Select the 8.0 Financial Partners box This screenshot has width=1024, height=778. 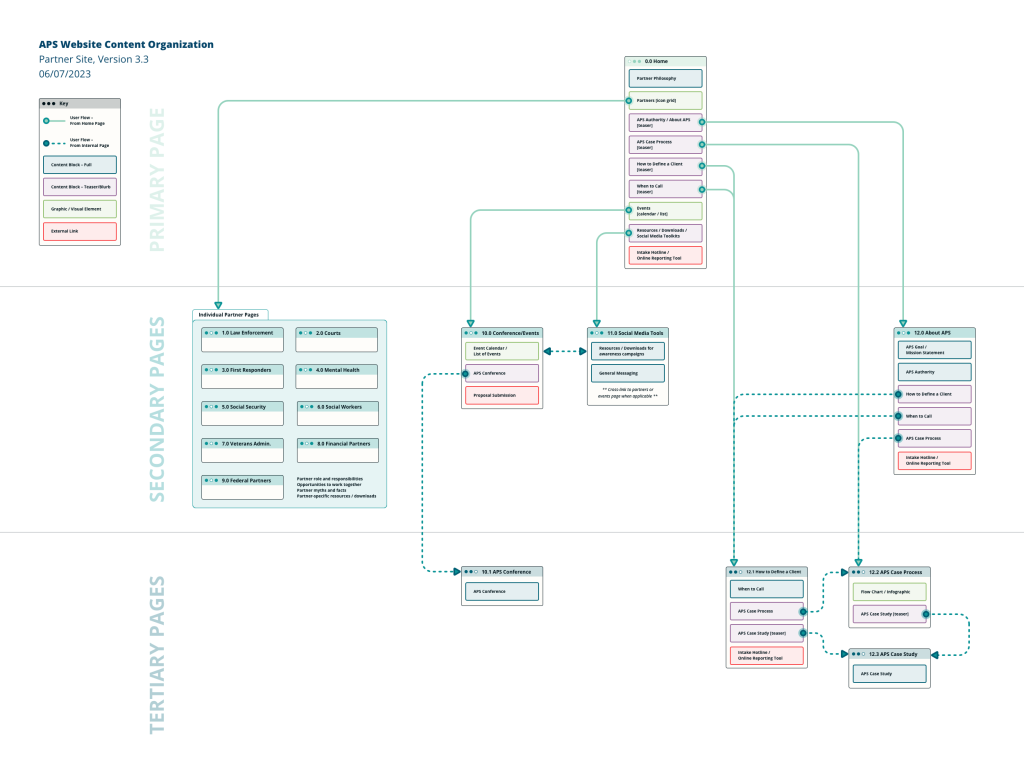[x=337, y=450]
